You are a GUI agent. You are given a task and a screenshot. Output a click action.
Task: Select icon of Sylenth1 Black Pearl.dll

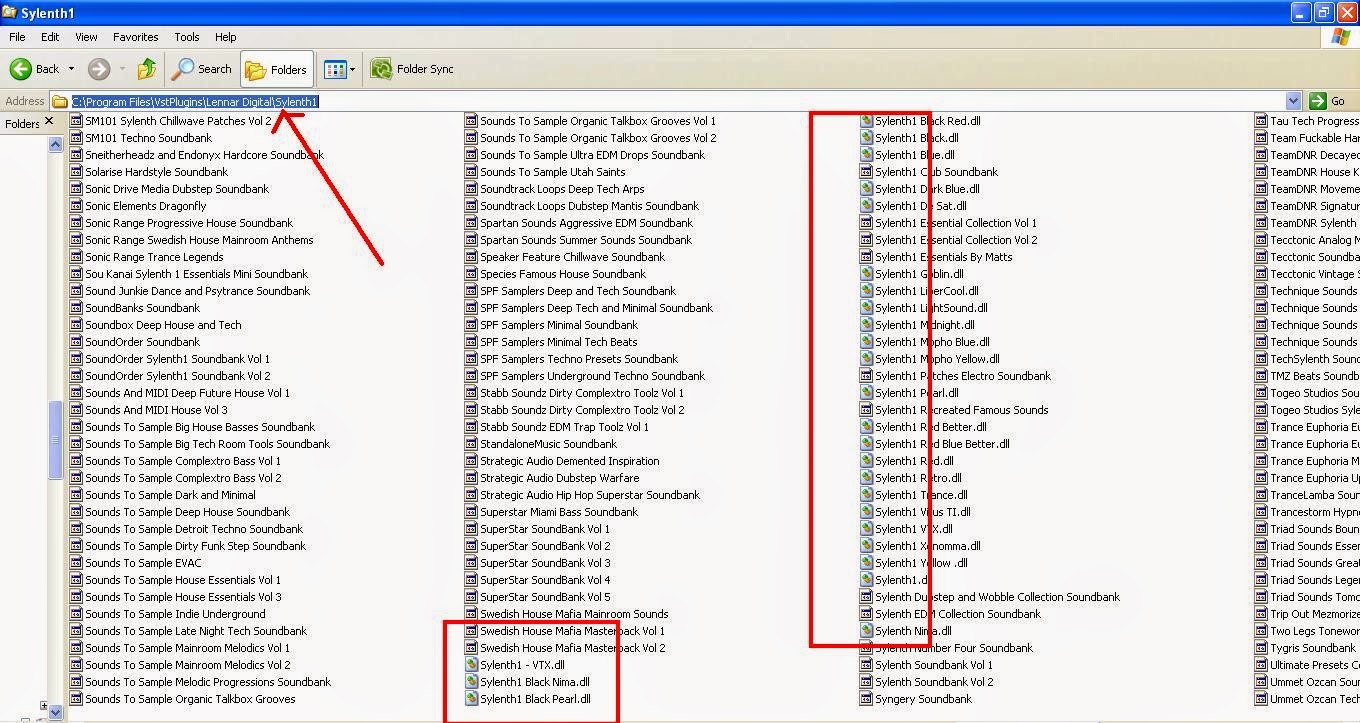(x=472, y=699)
